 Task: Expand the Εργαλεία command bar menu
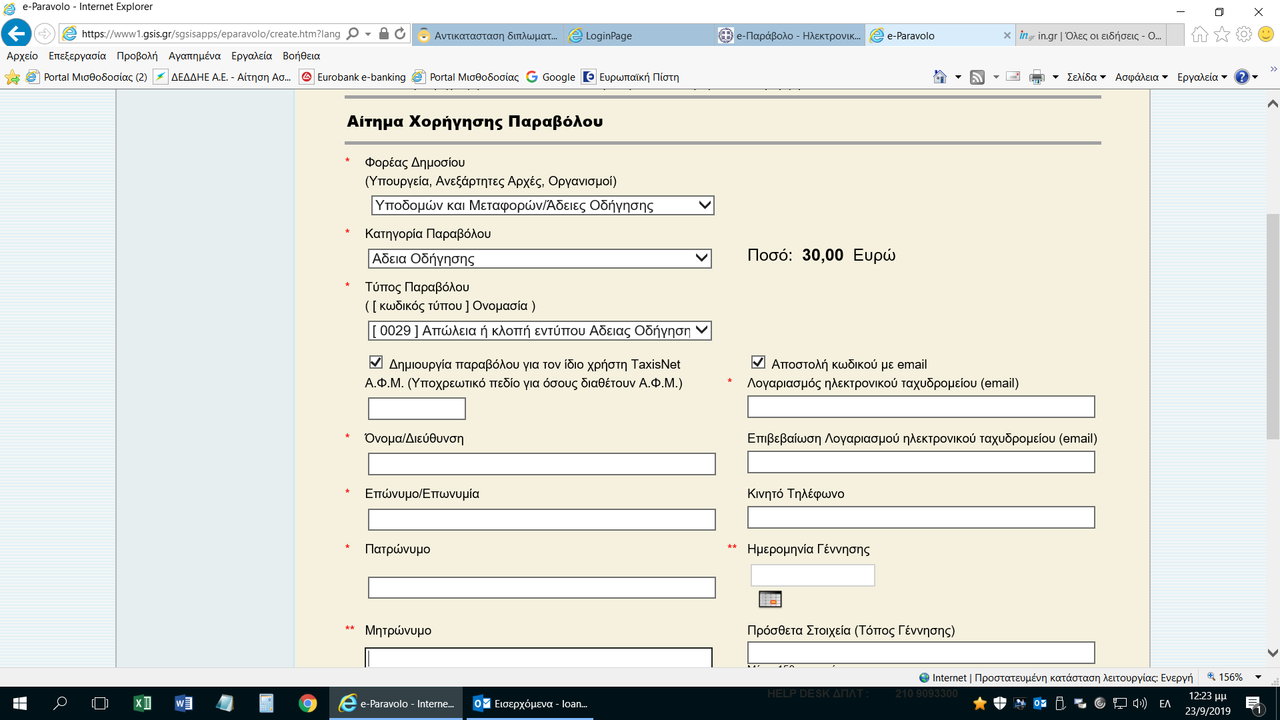(x=1203, y=77)
